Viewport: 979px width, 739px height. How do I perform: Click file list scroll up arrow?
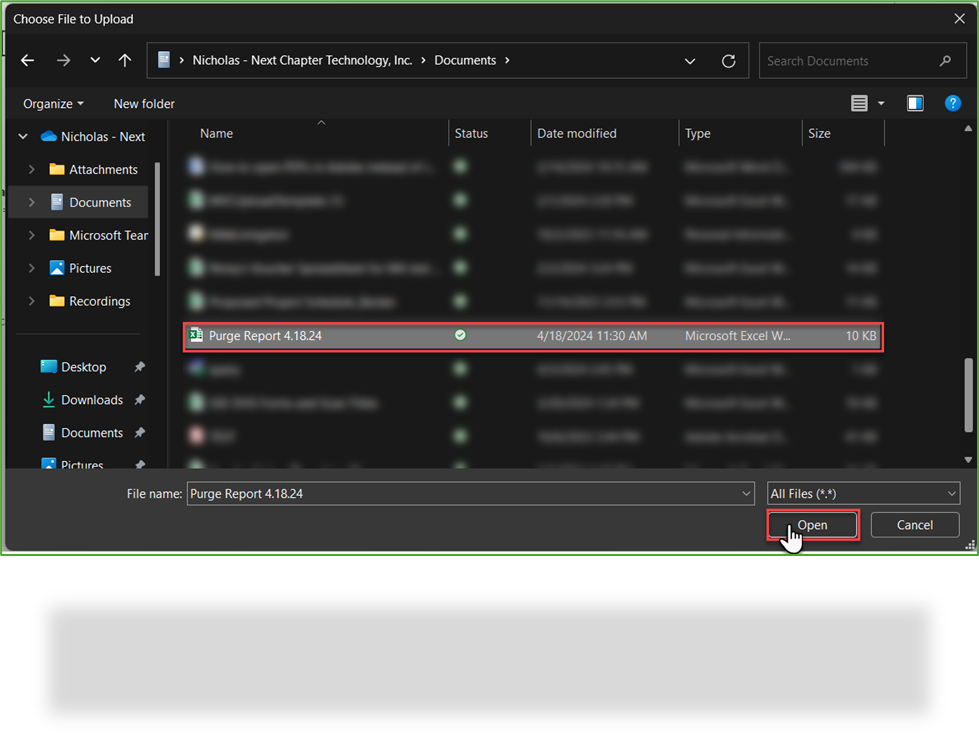[x=968, y=129]
